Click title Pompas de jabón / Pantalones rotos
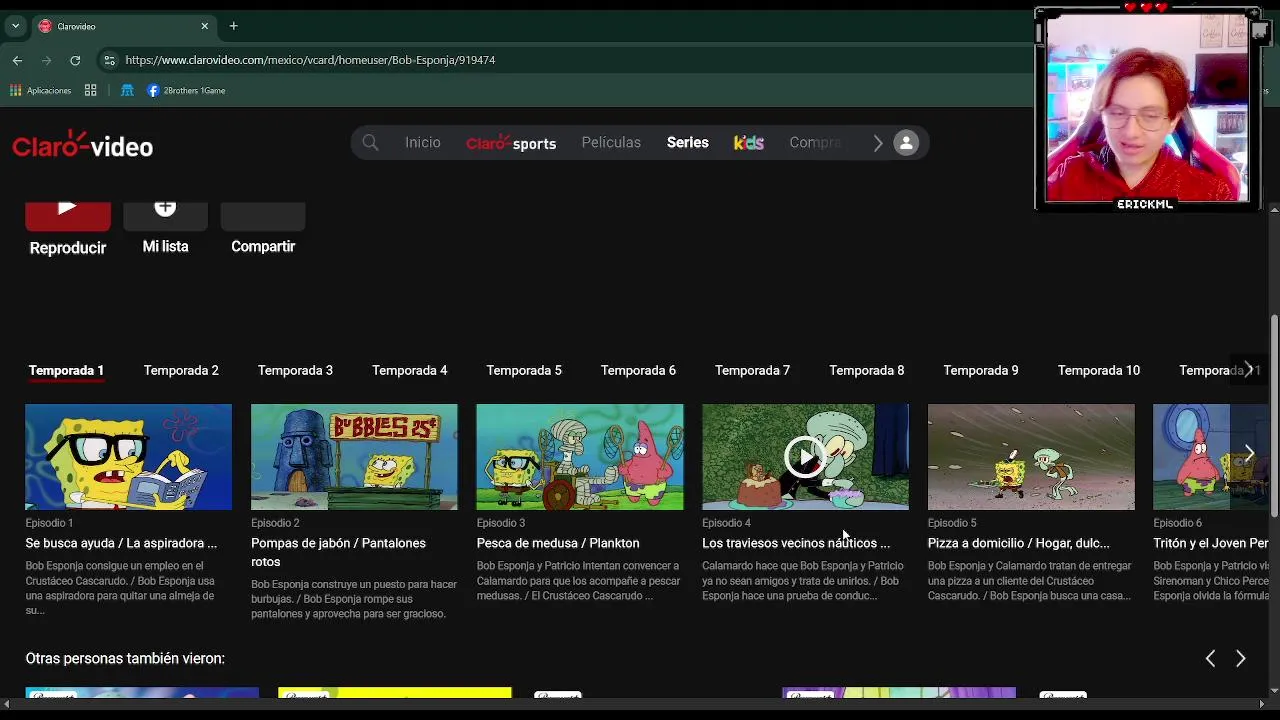The image size is (1280, 720). [x=338, y=552]
